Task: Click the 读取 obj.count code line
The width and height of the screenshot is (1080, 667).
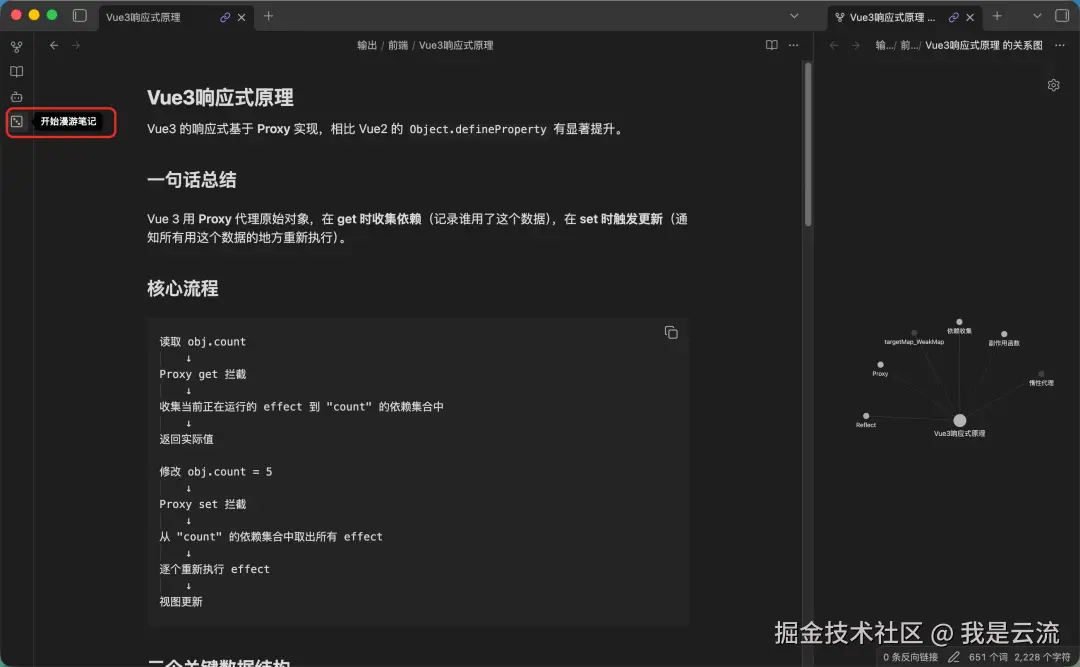Action: (x=202, y=342)
